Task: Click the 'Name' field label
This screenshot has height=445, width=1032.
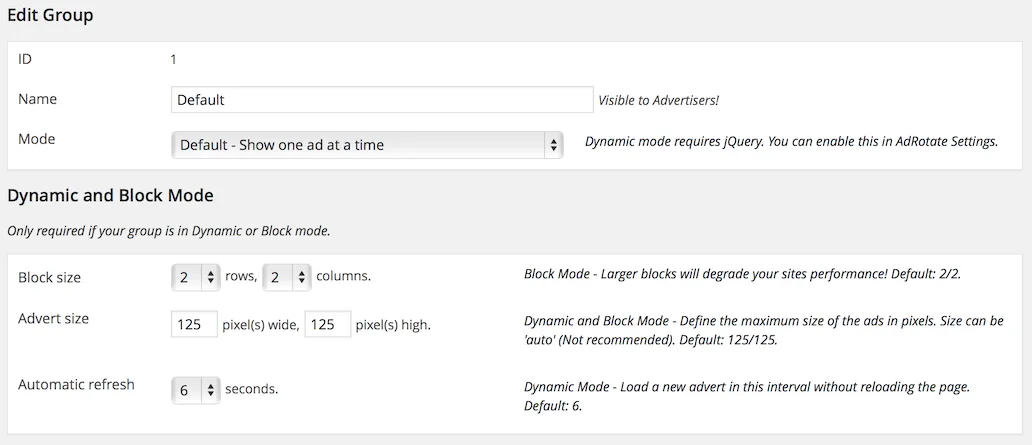Action: (x=38, y=99)
